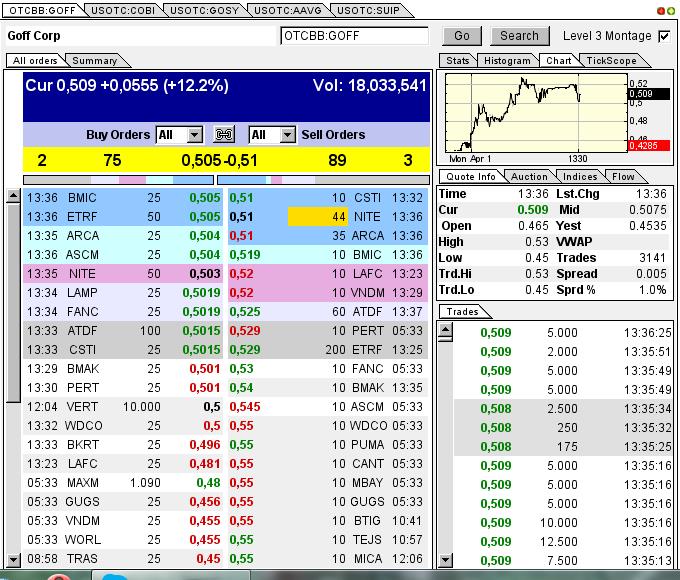The width and height of the screenshot is (680, 580).
Task: Click the 7.500 trade at 13:35:13
Action: point(563,560)
